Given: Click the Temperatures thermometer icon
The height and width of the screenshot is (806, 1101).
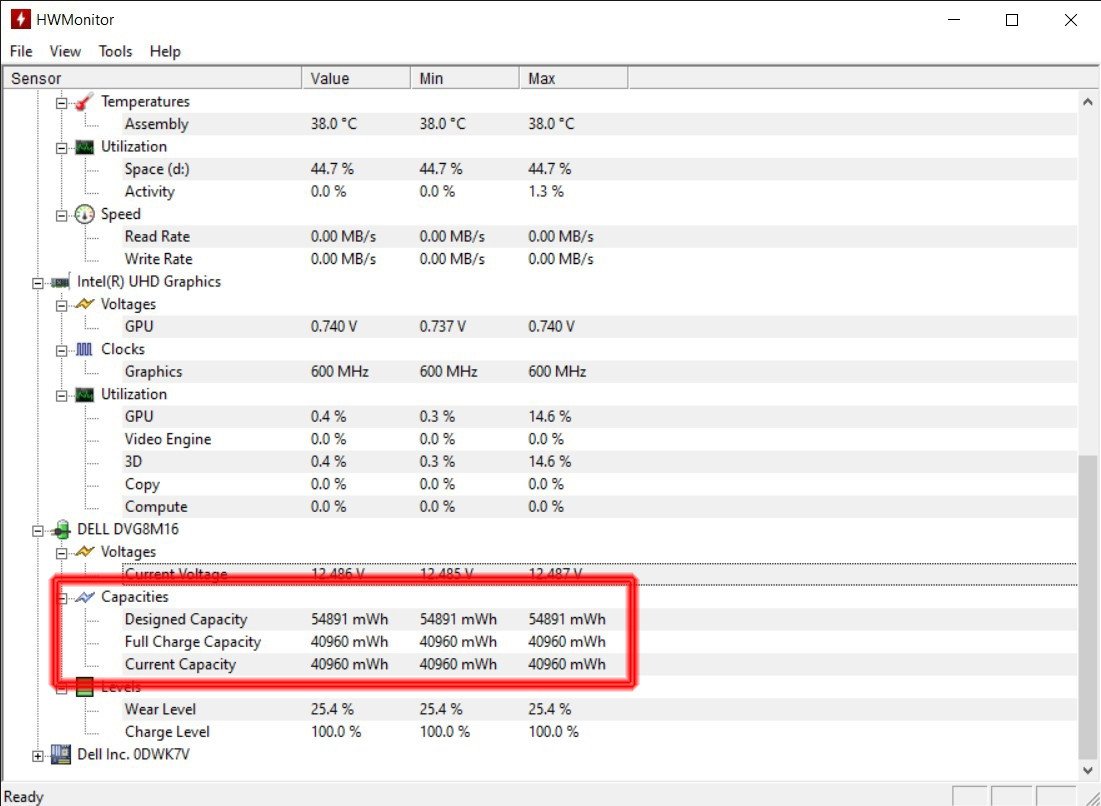Looking at the screenshot, I should [85, 101].
